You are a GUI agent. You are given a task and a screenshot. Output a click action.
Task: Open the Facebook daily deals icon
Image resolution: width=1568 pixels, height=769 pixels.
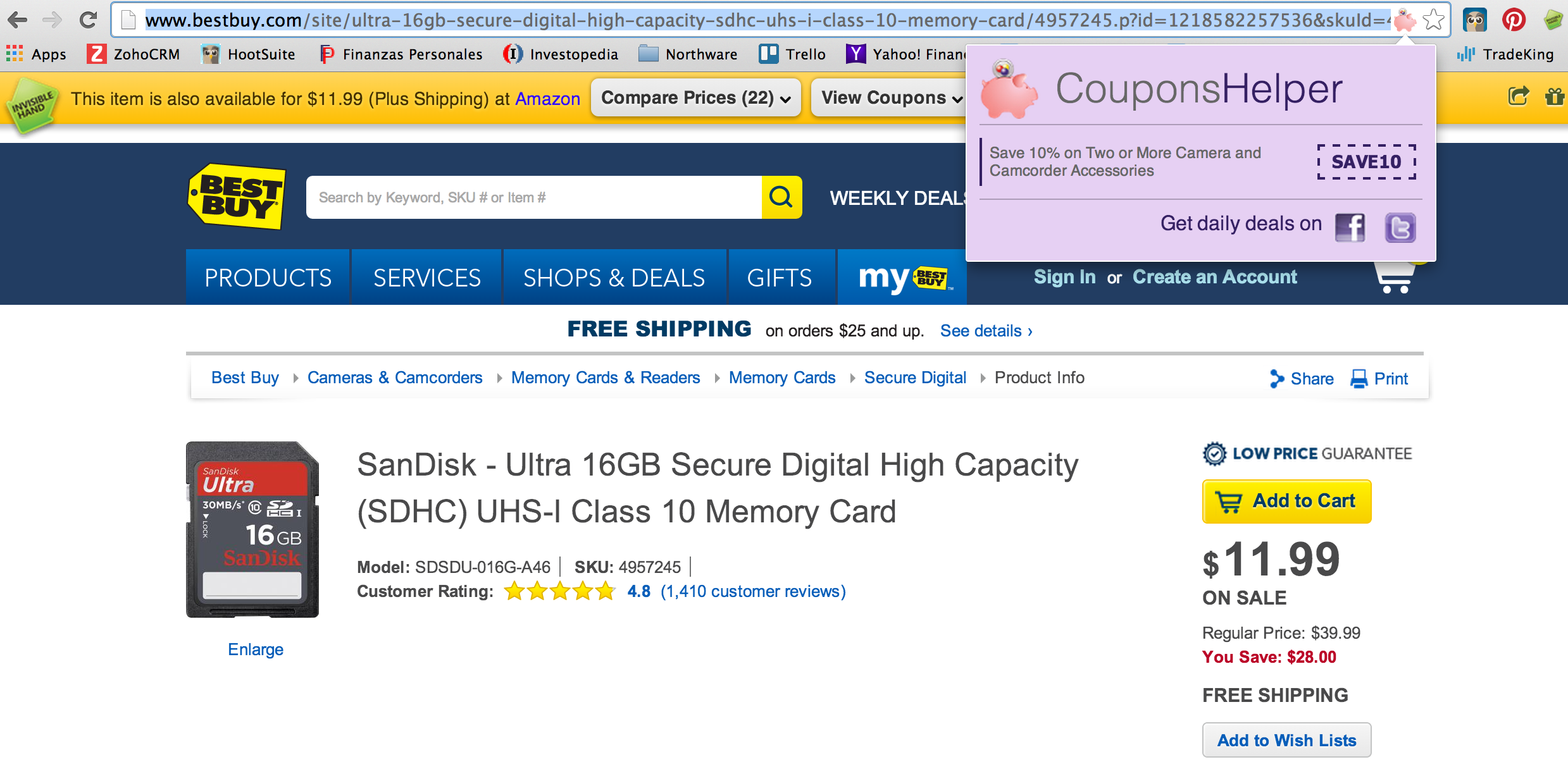(1350, 227)
